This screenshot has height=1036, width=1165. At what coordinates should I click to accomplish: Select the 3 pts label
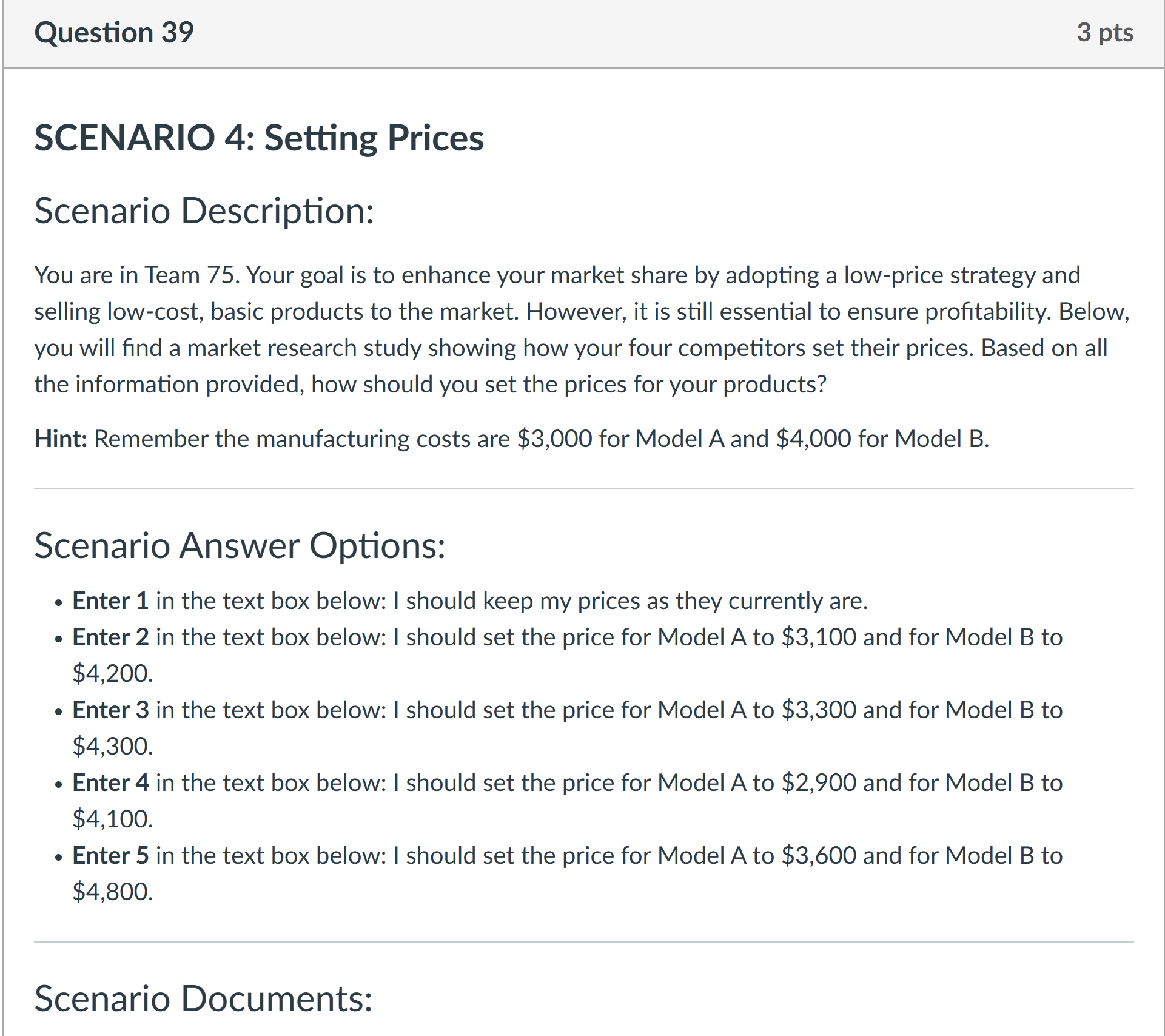click(1106, 33)
